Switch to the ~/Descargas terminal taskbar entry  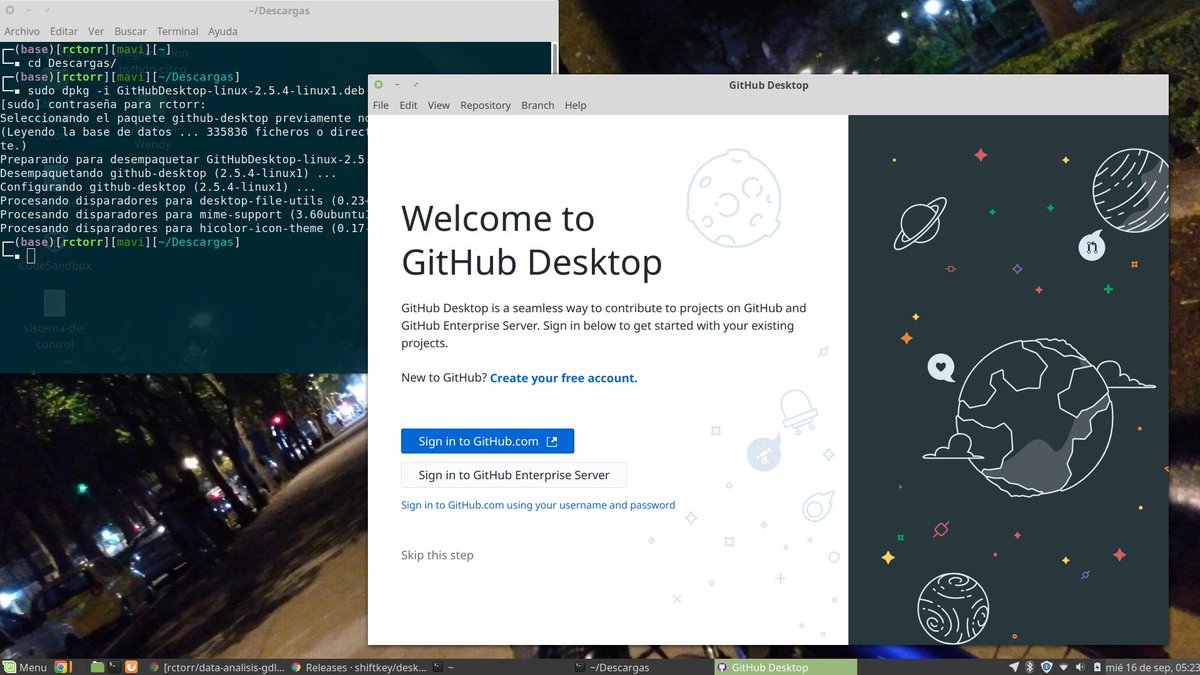(644, 667)
